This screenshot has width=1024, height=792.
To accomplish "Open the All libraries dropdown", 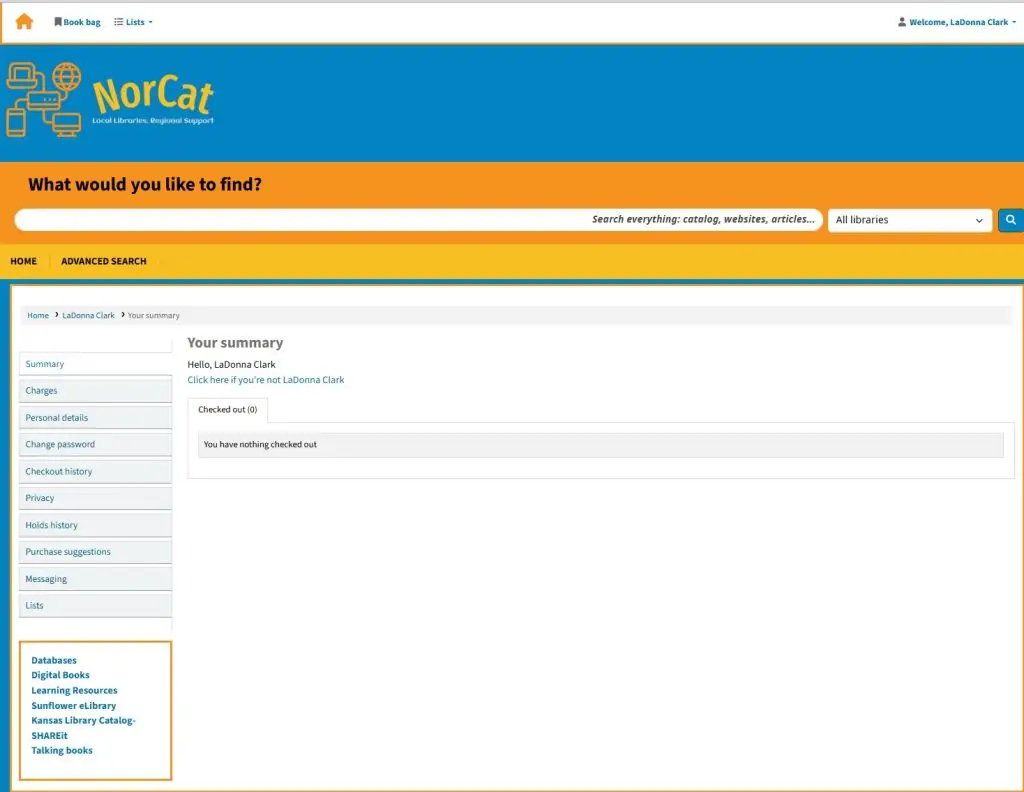I will [909, 220].
